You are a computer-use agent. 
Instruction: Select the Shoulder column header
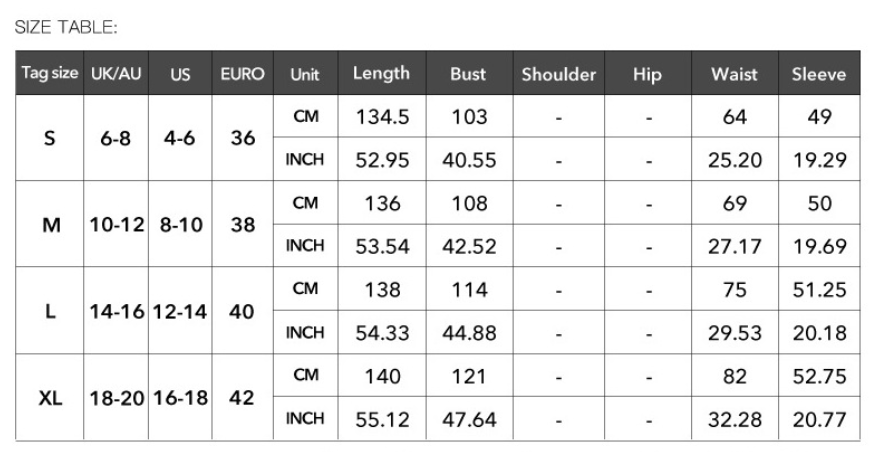click(x=558, y=74)
